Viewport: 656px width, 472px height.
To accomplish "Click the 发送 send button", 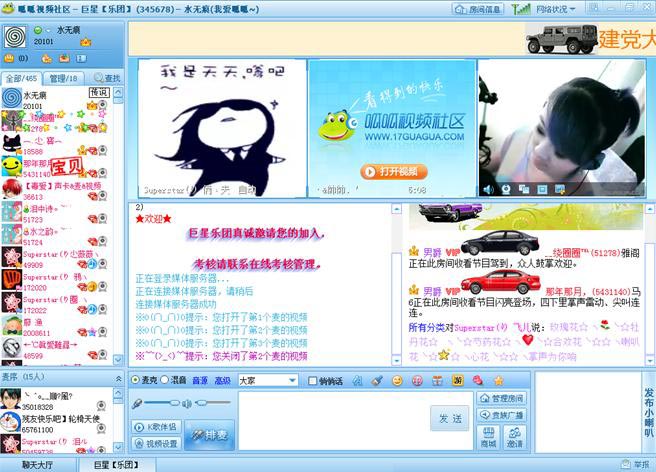I will [x=450, y=418].
